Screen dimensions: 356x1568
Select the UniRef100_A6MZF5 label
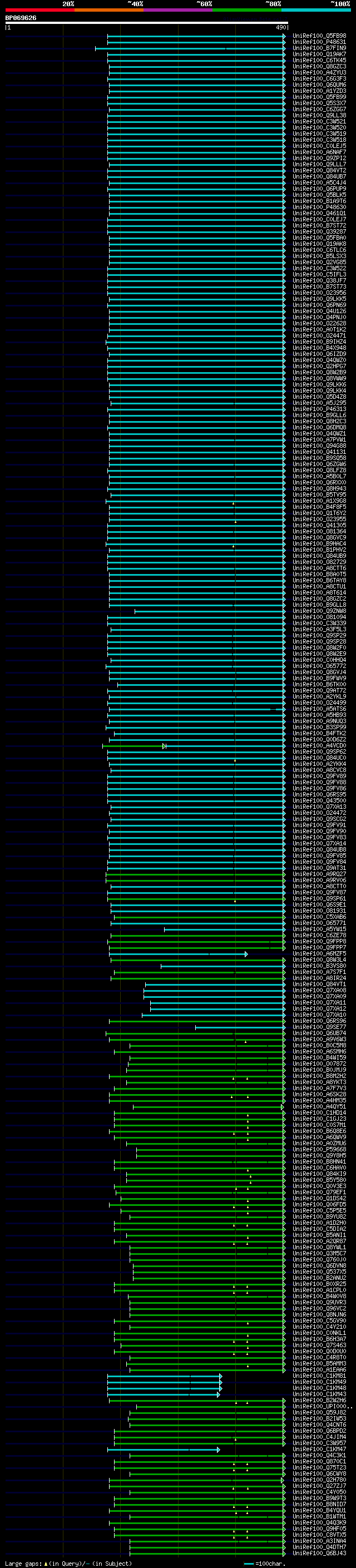tap(319, 954)
